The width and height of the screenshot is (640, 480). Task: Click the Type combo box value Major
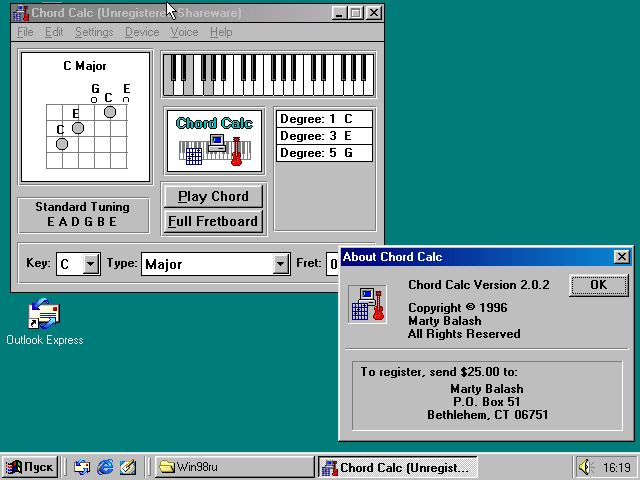[207, 264]
